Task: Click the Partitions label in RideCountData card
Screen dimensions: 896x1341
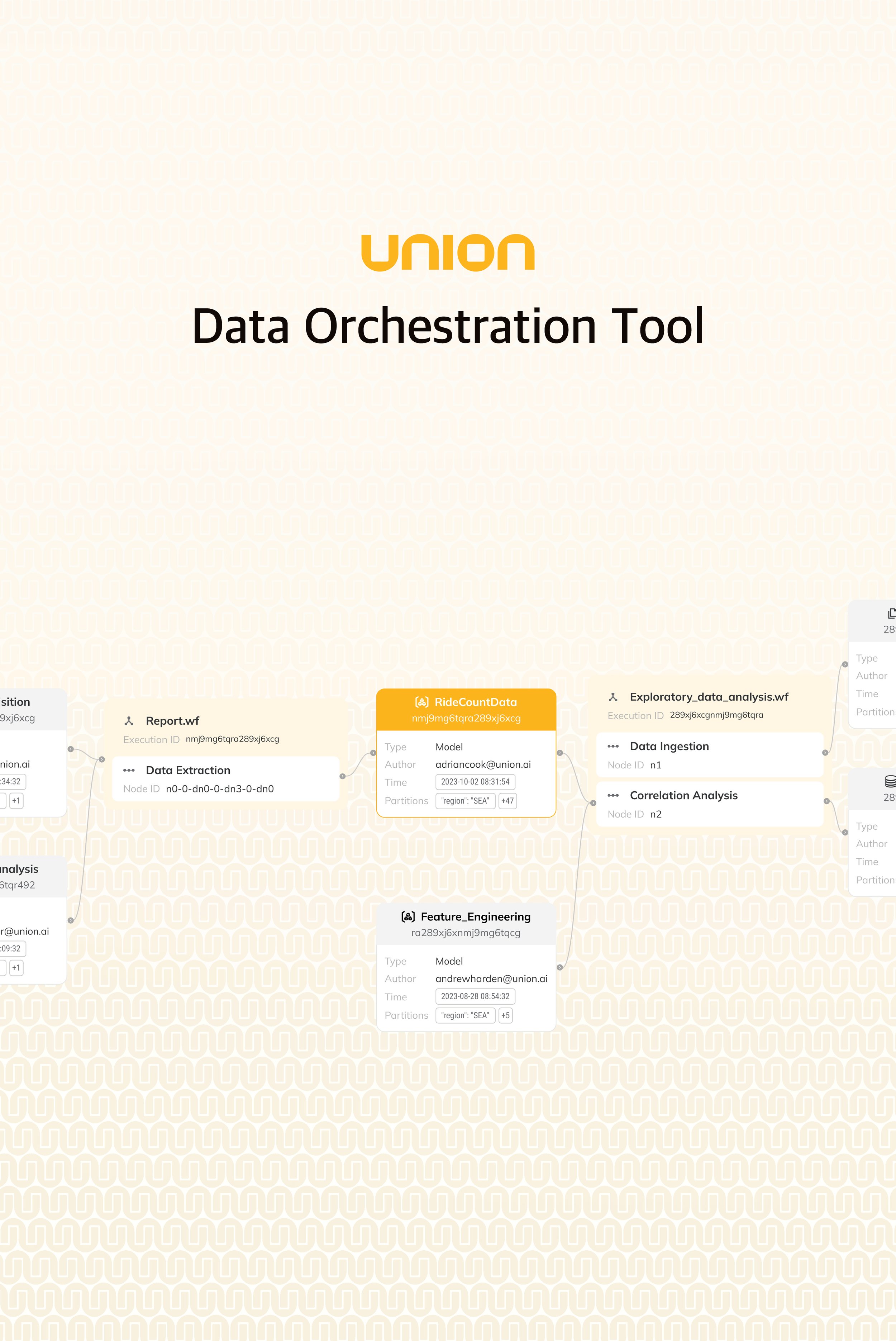Action: [x=406, y=801]
